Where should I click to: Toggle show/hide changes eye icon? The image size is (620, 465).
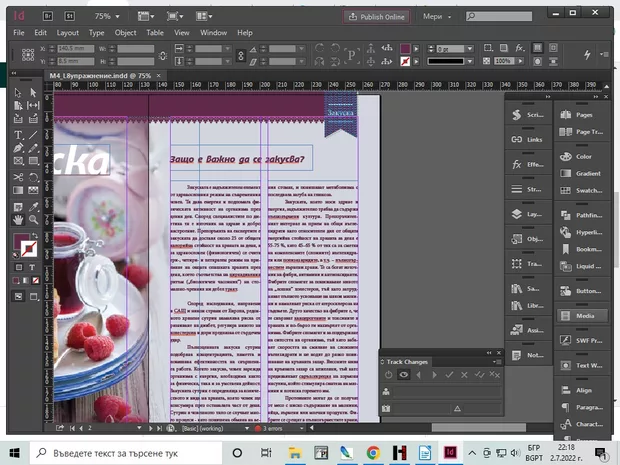tap(403, 374)
